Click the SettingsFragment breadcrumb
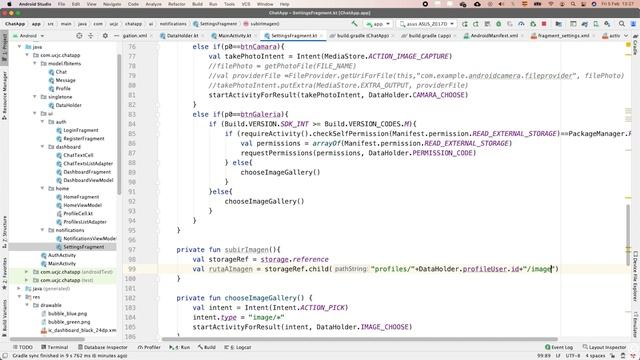640x360 pixels. 215,24
